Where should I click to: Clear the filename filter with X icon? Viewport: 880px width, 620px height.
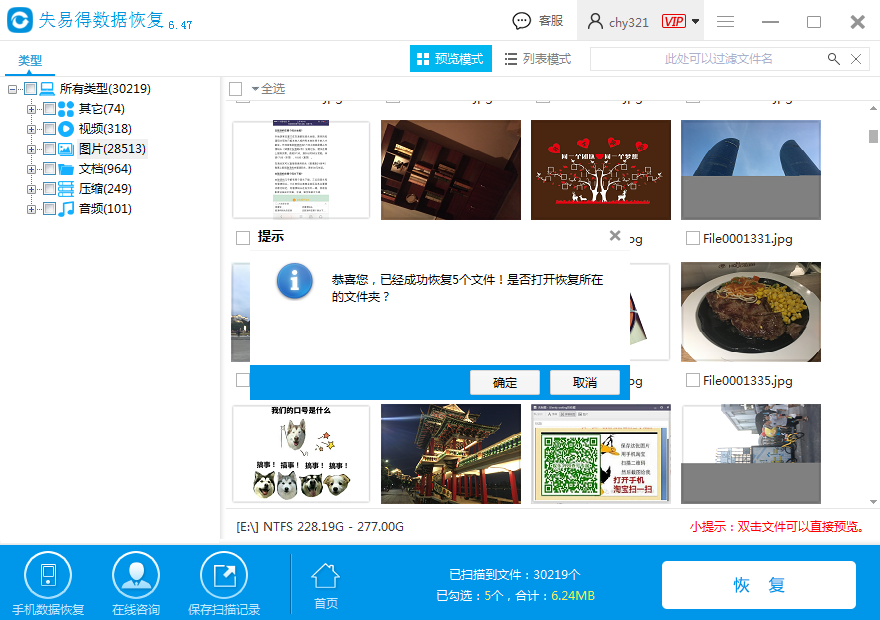(856, 59)
